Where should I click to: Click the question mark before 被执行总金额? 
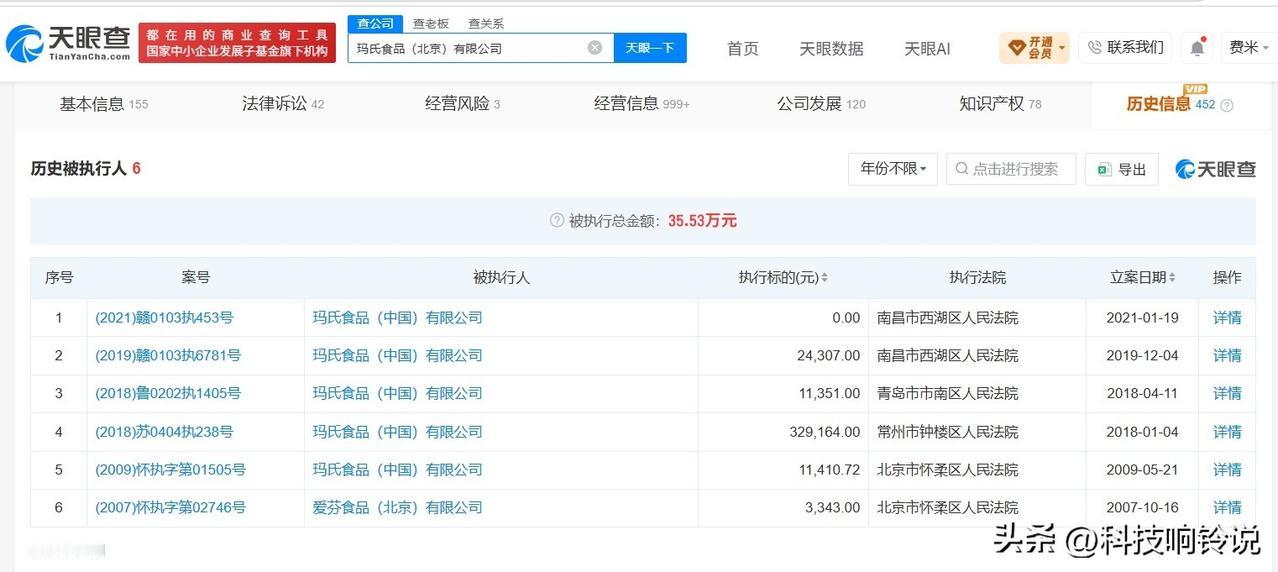pos(557,221)
